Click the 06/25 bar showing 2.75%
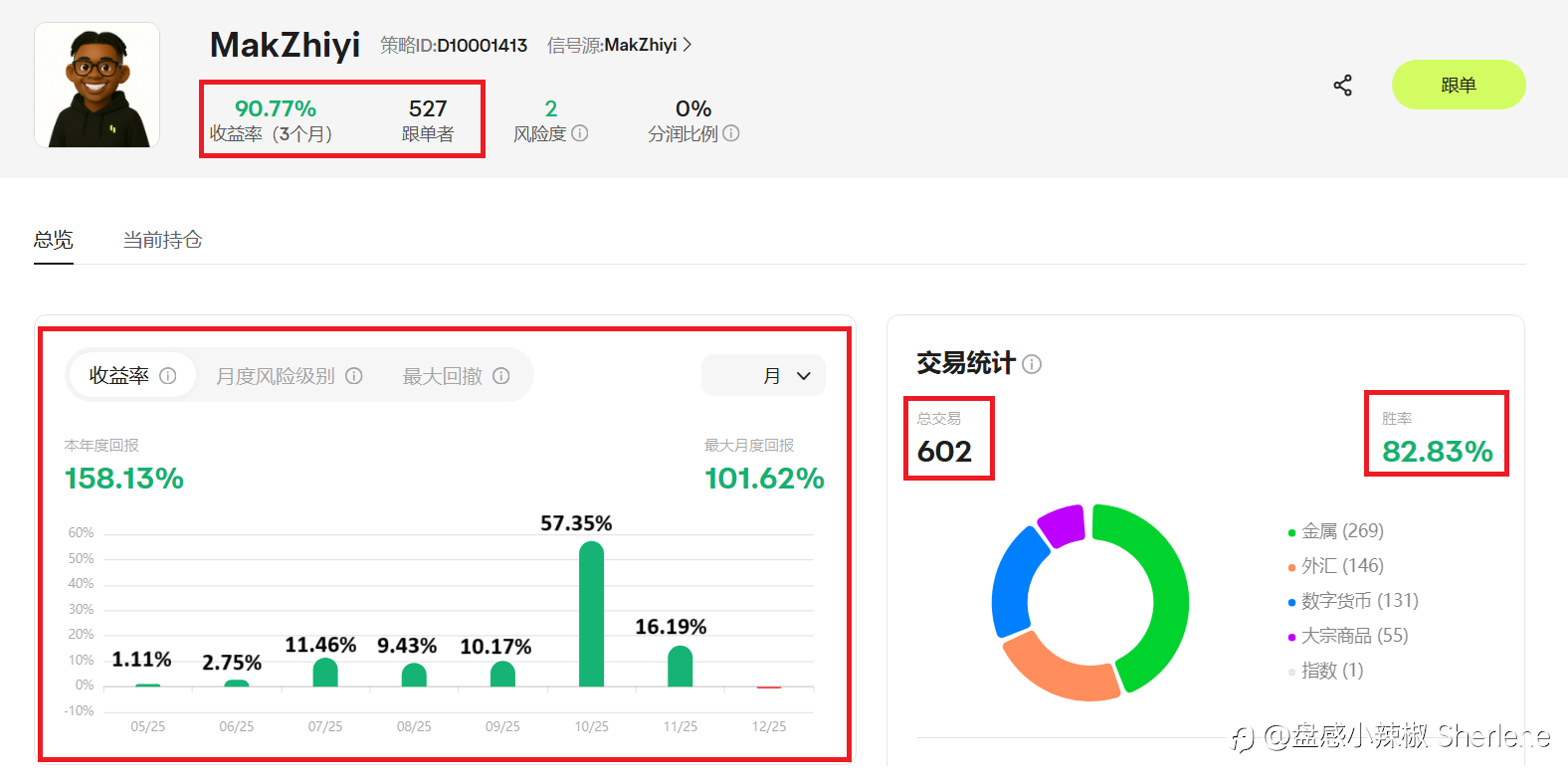Screen dimensions: 1568x784 click(237, 684)
